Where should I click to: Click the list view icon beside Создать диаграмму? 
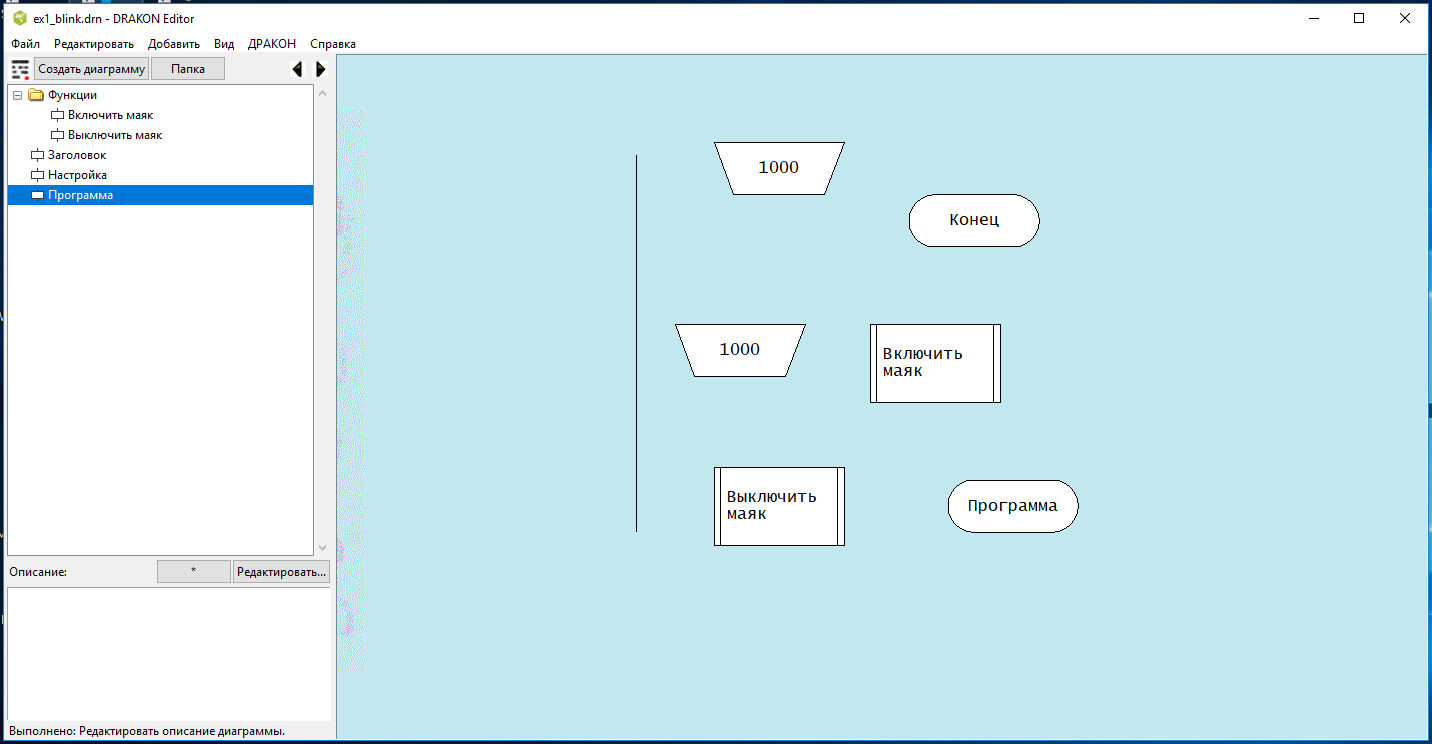(x=20, y=69)
